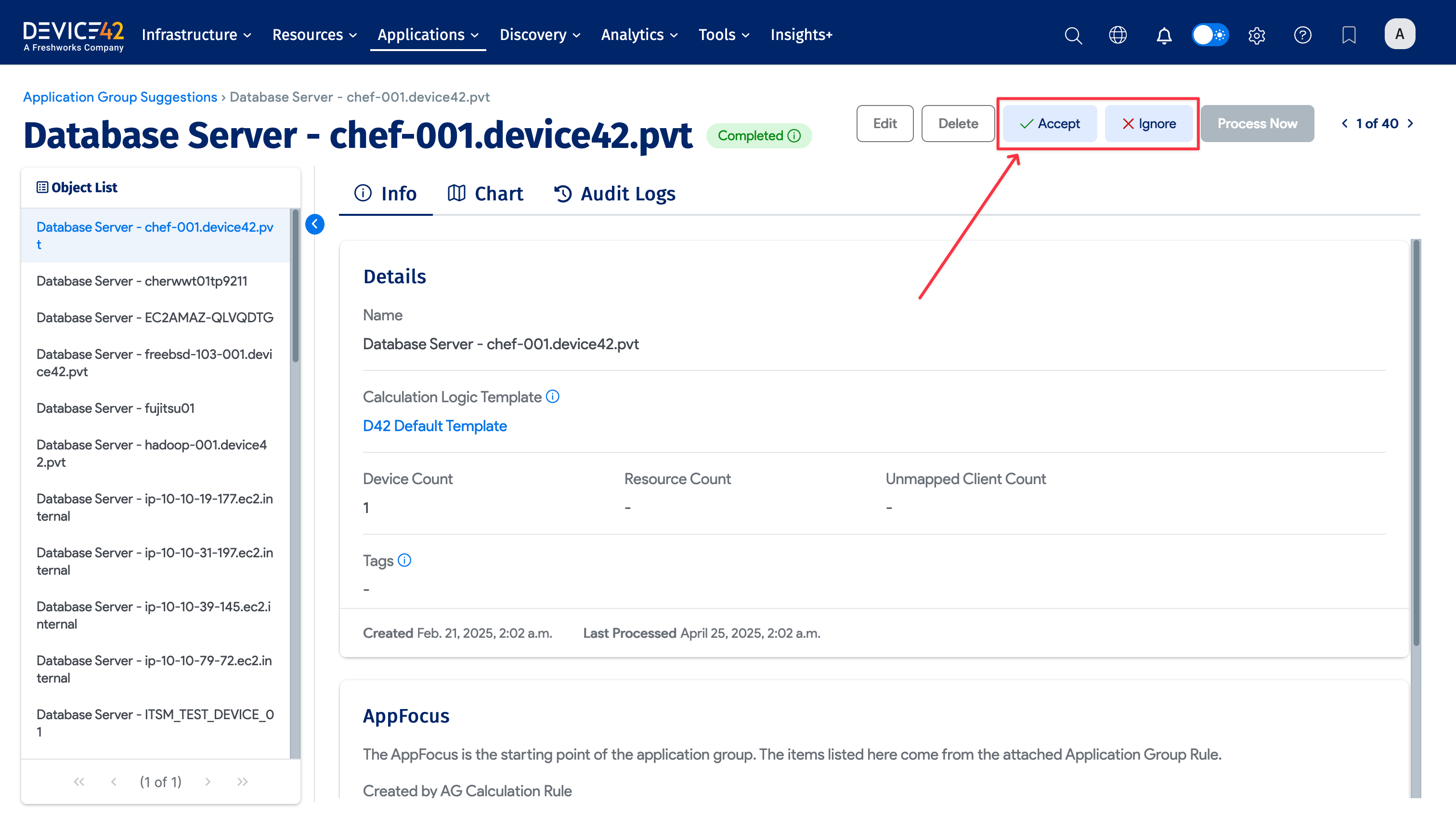This screenshot has width=1456, height=829.
Task: Open help via the question mark icon
Action: (x=1302, y=35)
